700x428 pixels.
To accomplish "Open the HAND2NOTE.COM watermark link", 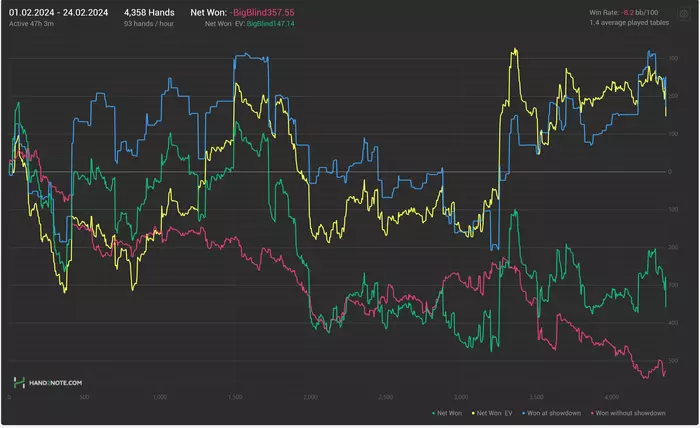I will 55,383.
